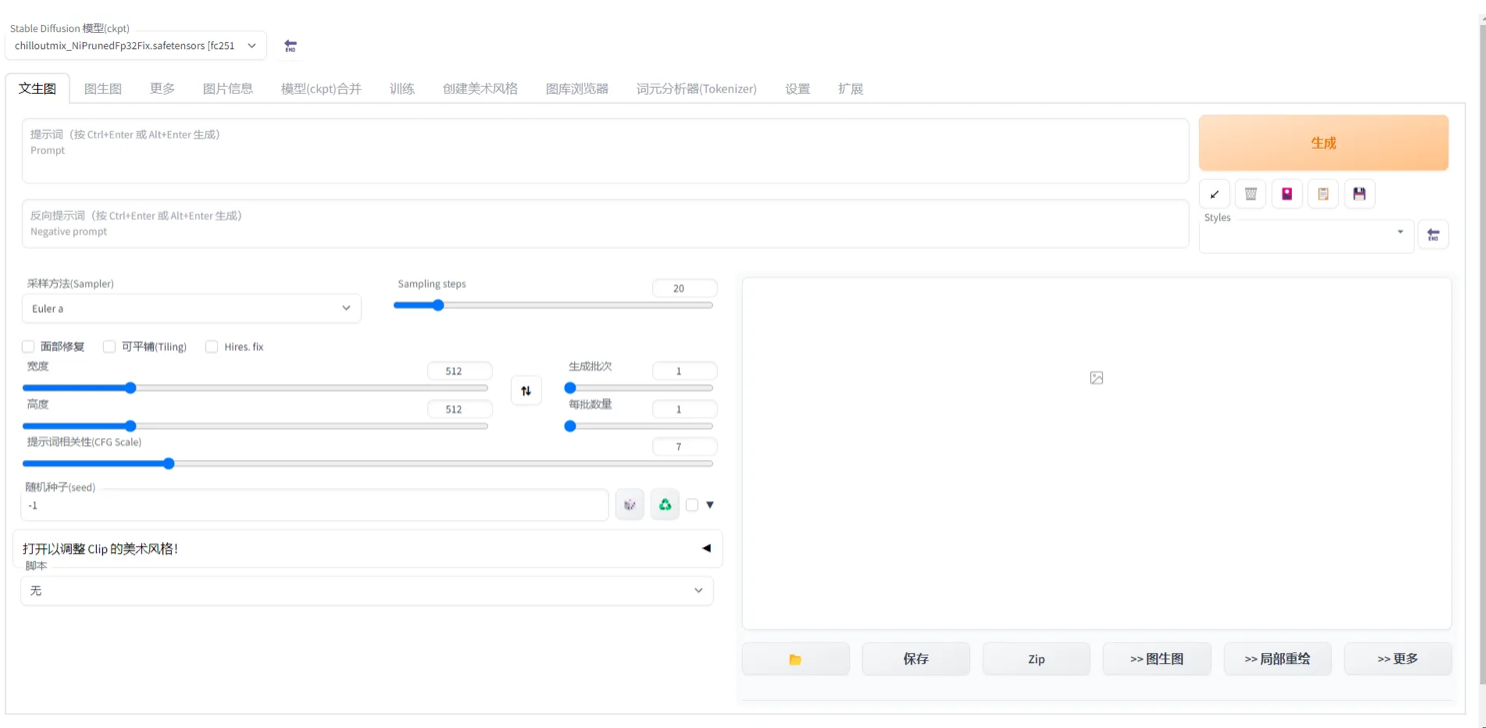
Task: Enable the 面部修复 face restoration checkbox
Action: pyautogui.click(x=29, y=347)
